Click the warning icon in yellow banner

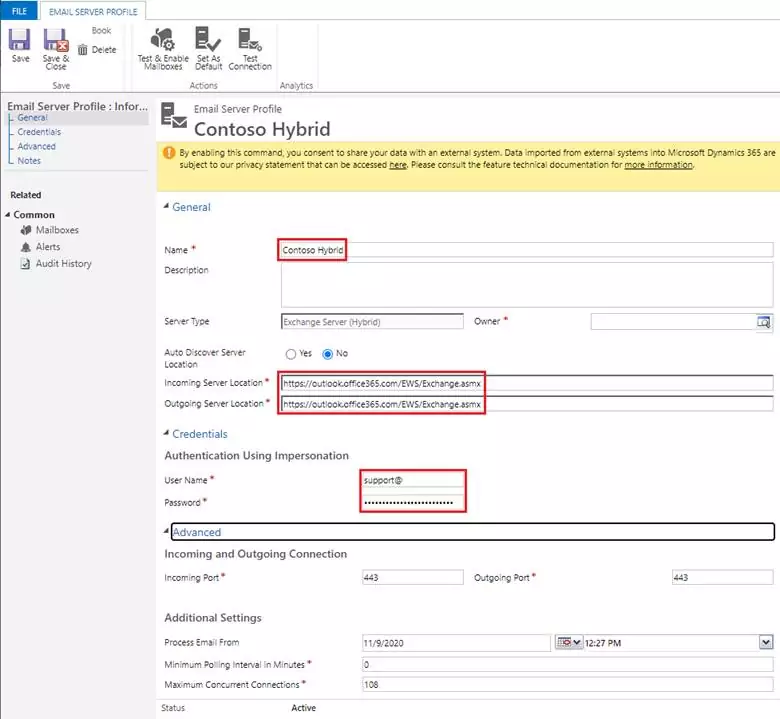click(x=169, y=153)
